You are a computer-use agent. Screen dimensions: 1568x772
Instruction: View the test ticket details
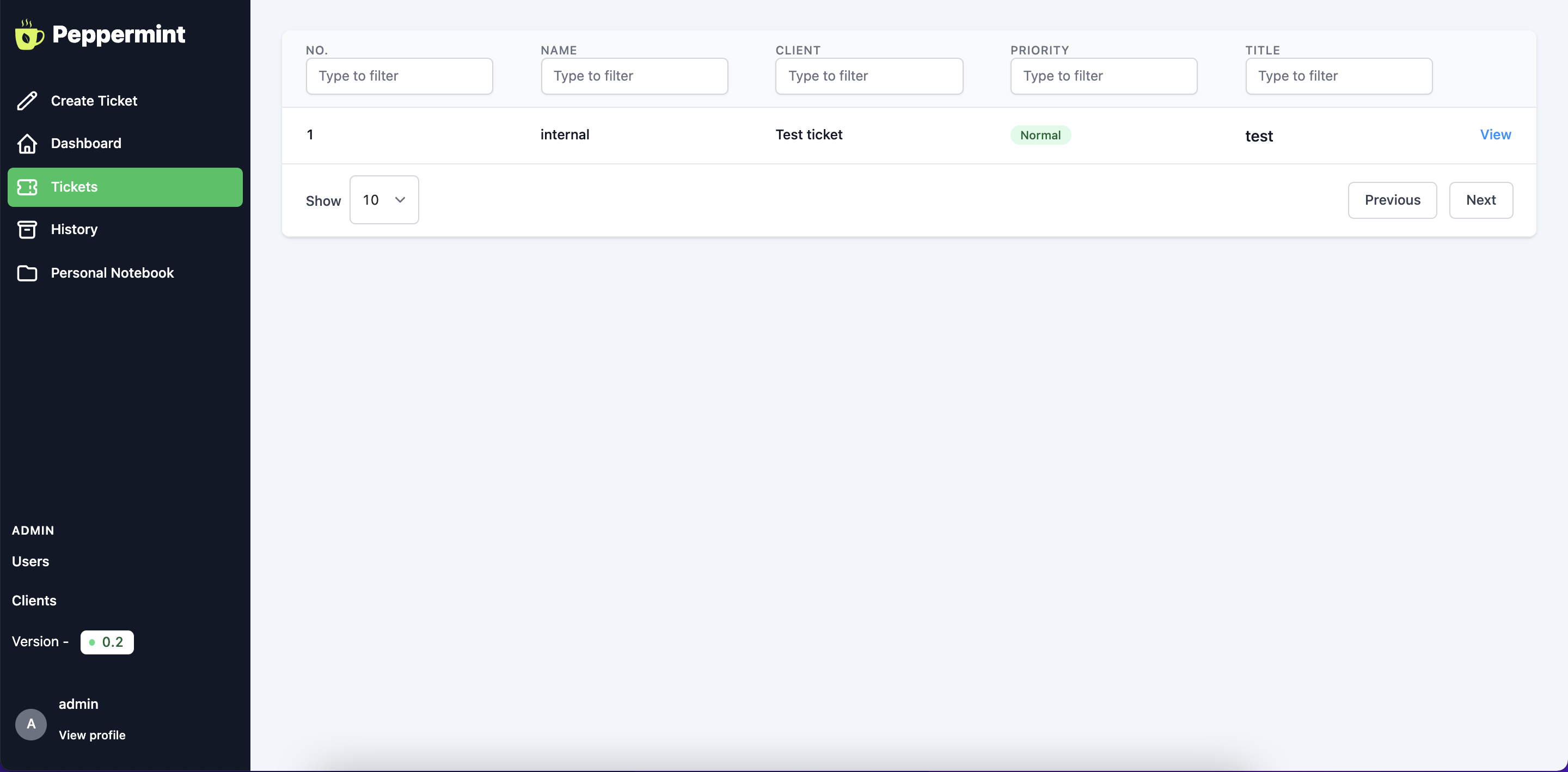pyautogui.click(x=1495, y=134)
